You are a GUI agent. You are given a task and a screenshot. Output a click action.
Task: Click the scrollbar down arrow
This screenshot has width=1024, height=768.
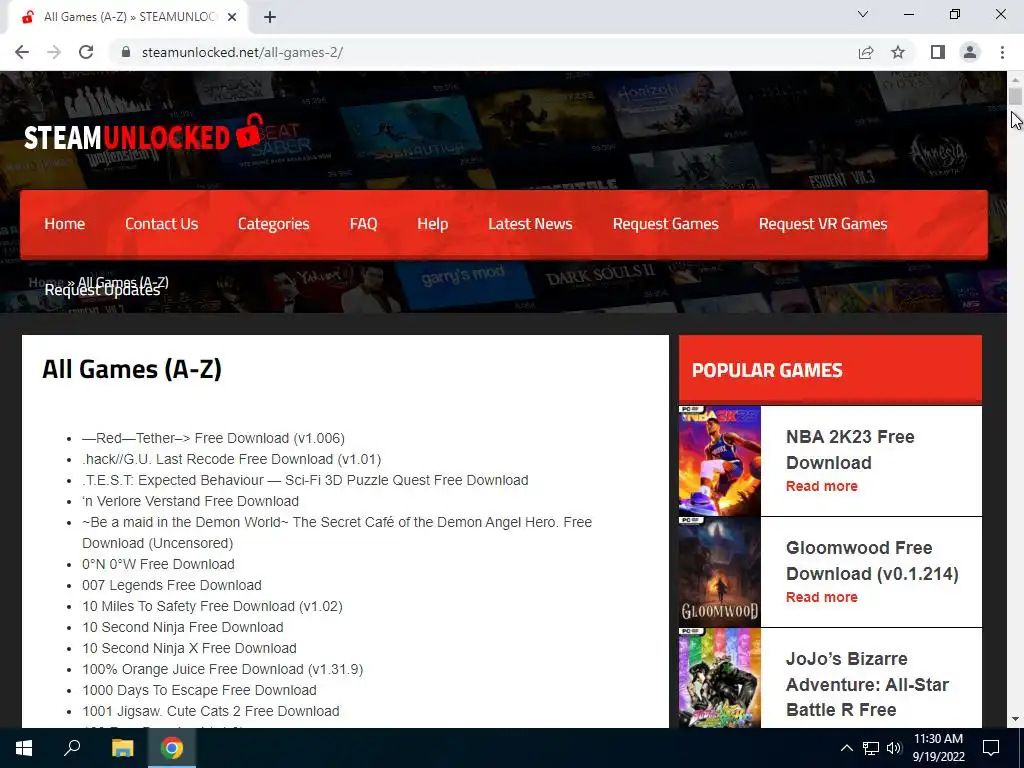[x=1015, y=720]
